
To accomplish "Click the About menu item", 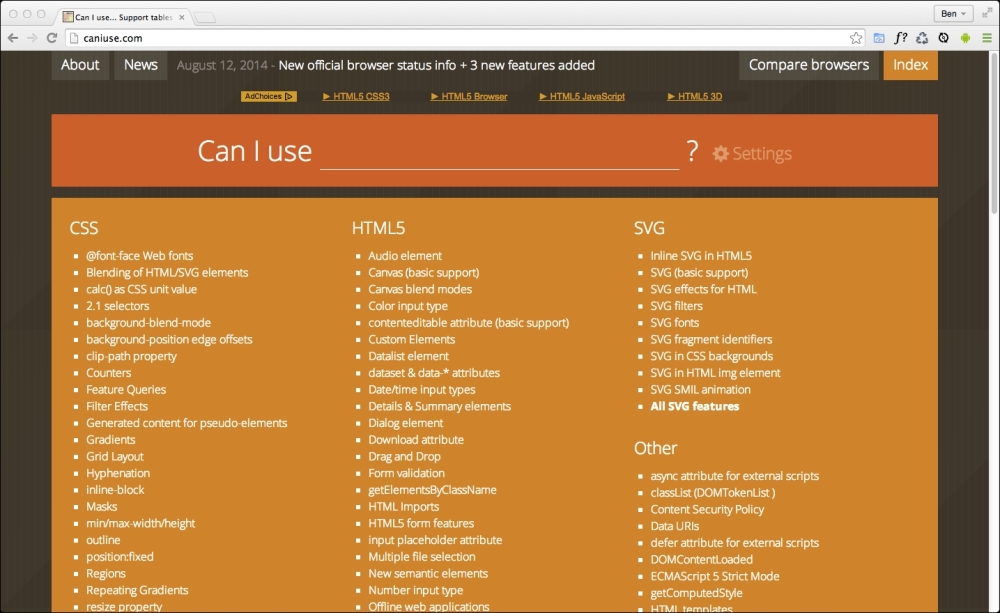I will 79,64.
